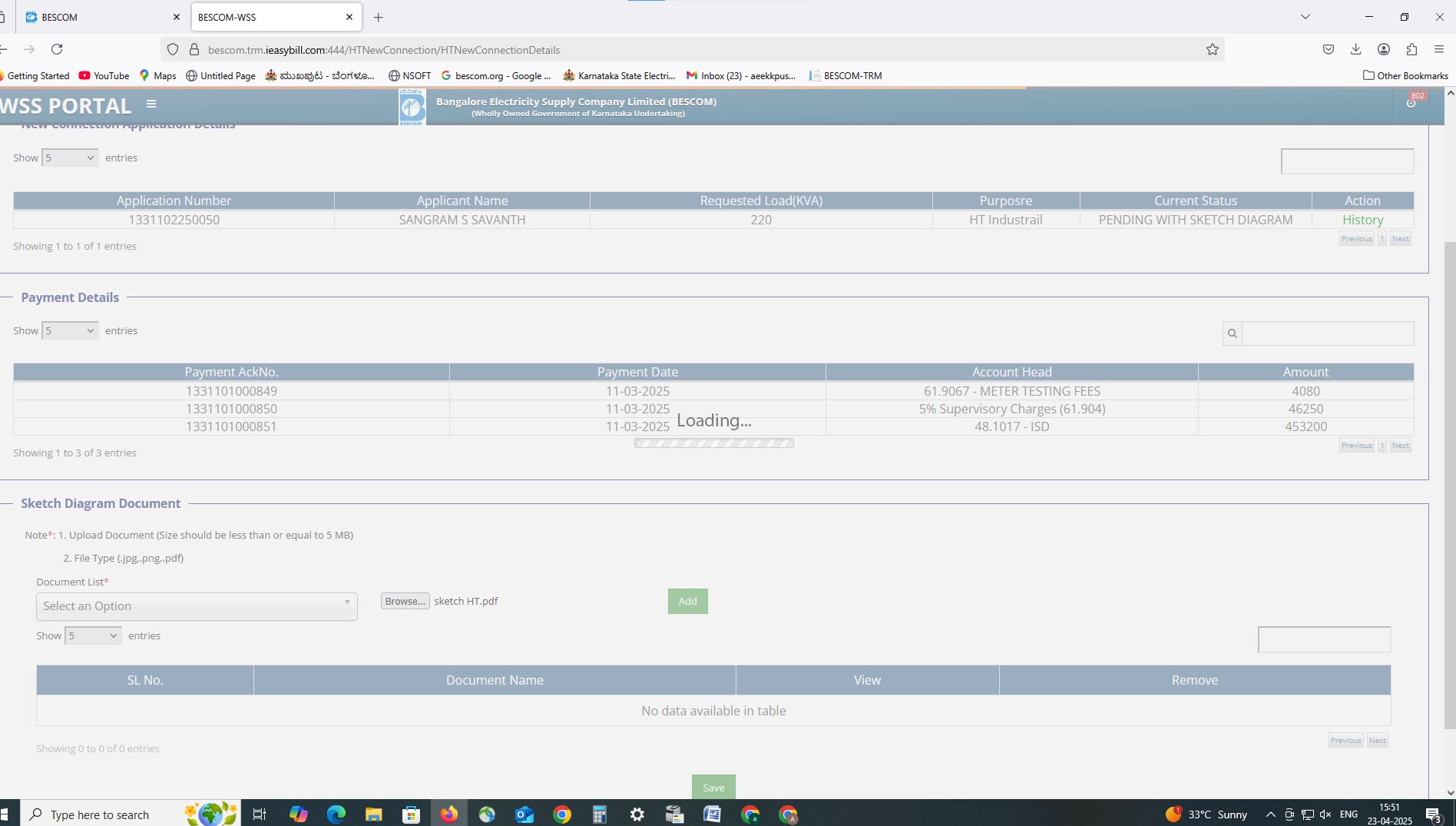
Task: Open Maps bookmark
Action: 157,75
